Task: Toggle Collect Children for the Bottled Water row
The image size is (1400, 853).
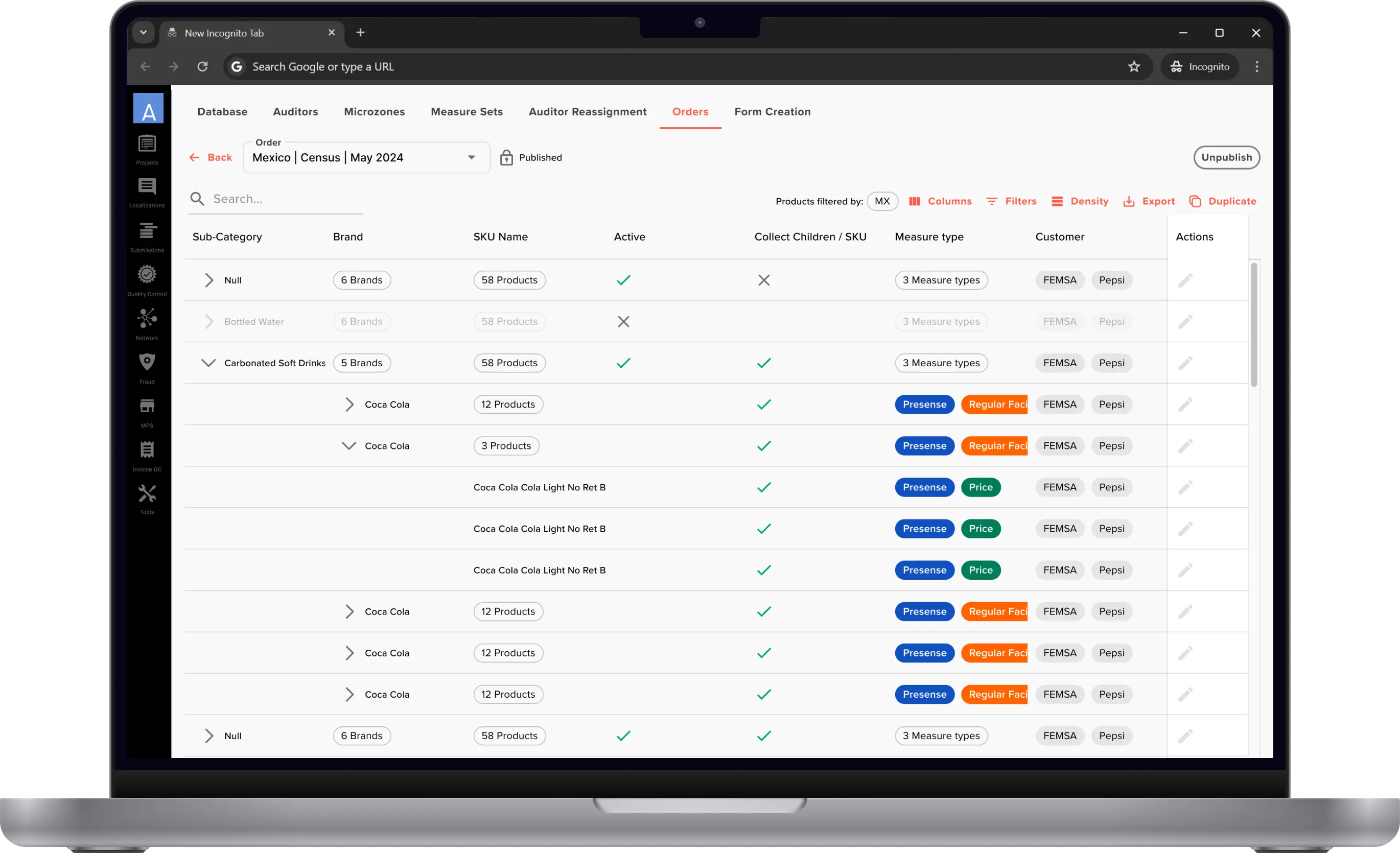Action: 764,321
